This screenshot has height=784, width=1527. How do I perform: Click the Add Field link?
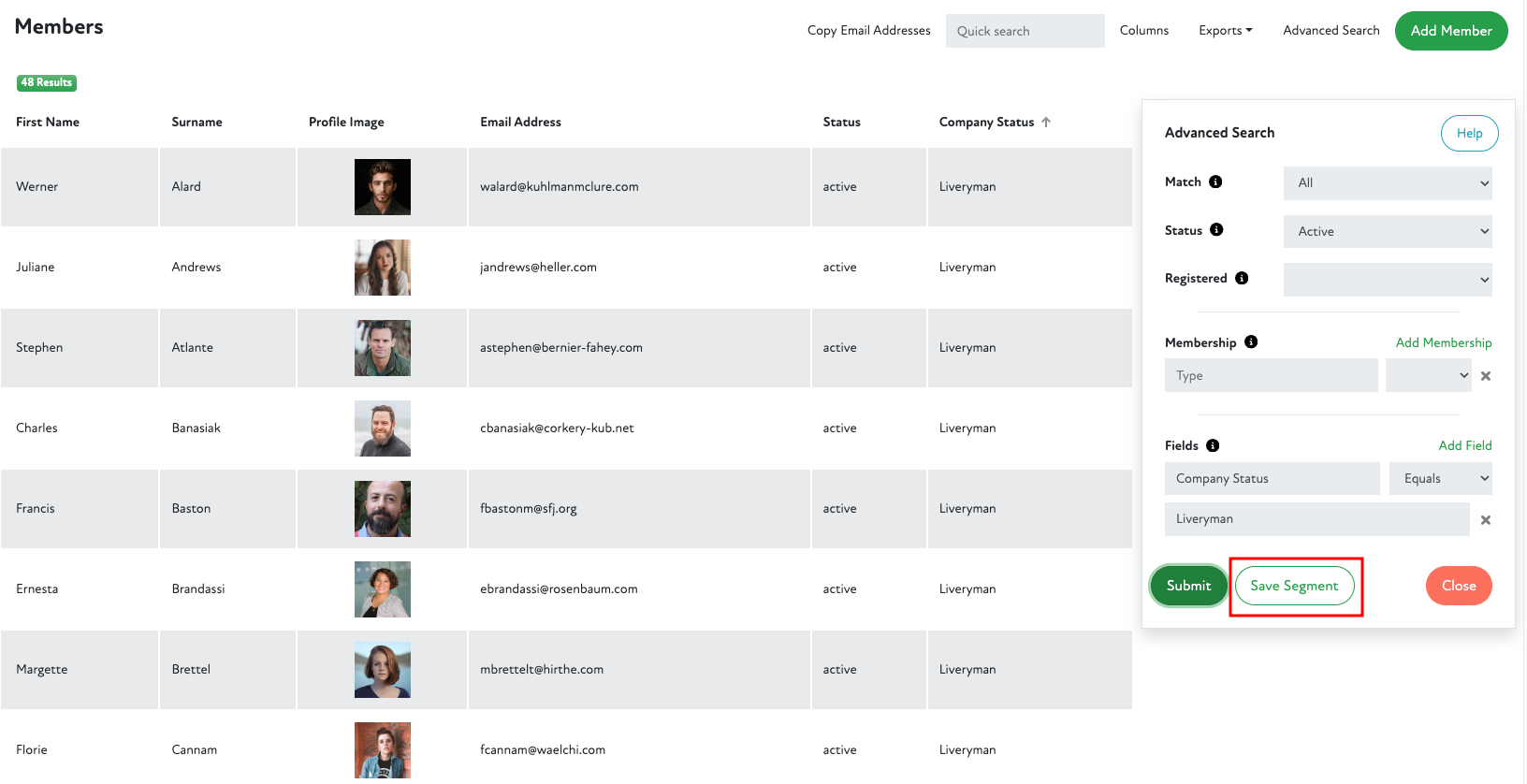[1464, 445]
